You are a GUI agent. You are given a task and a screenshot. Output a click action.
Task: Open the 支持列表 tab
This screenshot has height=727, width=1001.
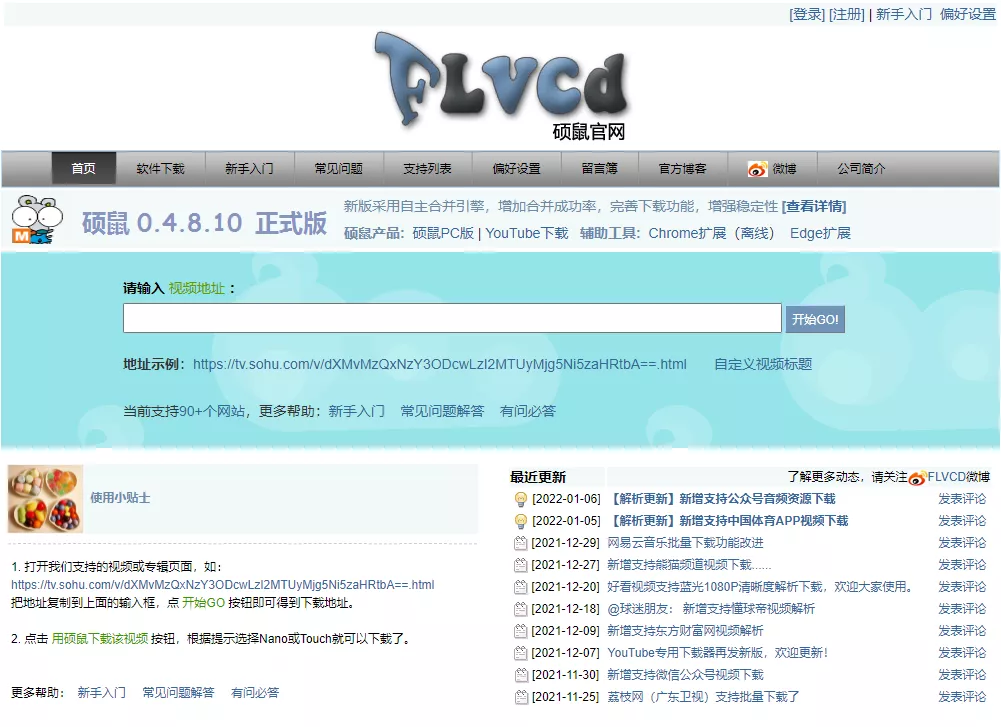(425, 168)
